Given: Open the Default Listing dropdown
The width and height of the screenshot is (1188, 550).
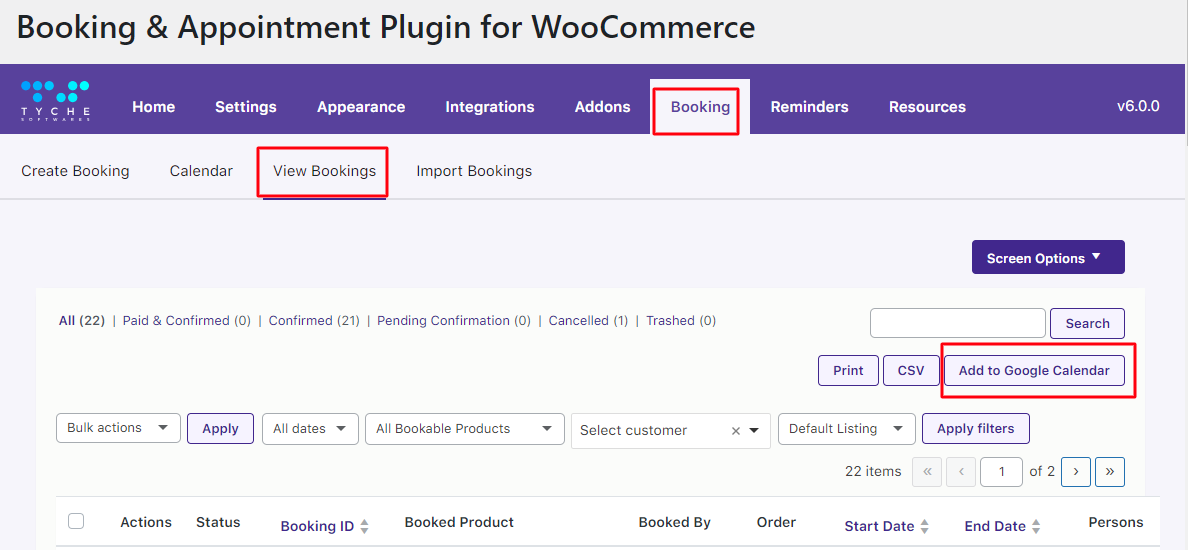Looking at the screenshot, I should point(846,429).
